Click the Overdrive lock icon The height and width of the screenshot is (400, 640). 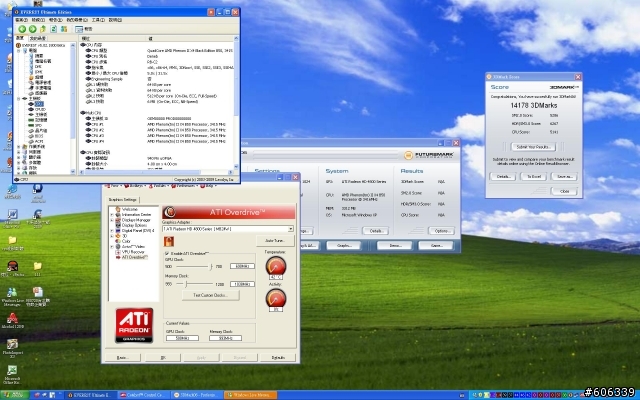(169, 241)
